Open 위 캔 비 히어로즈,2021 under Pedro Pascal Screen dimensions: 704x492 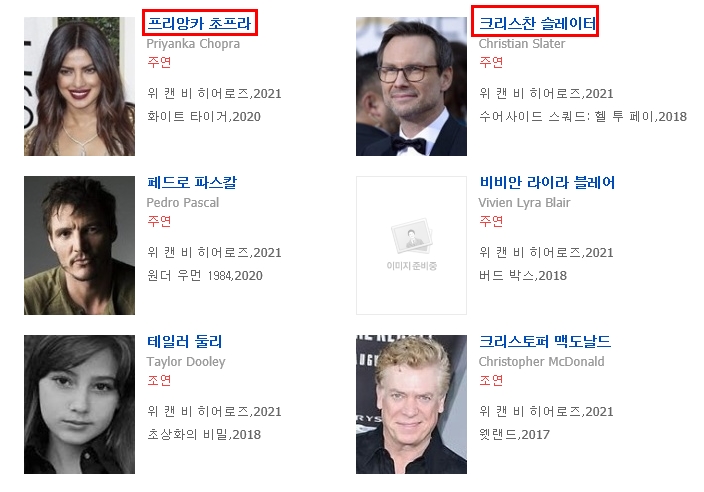tap(214, 253)
